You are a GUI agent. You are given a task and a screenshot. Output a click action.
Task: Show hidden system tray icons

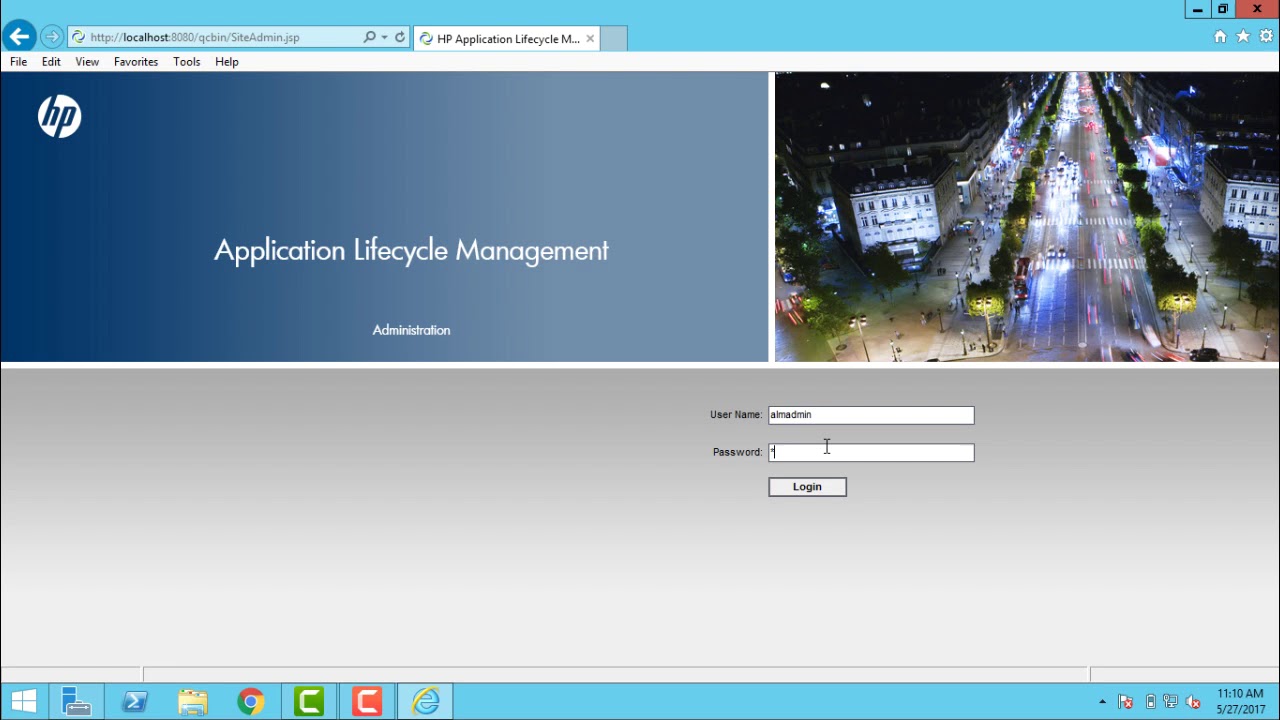coord(1102,702)
